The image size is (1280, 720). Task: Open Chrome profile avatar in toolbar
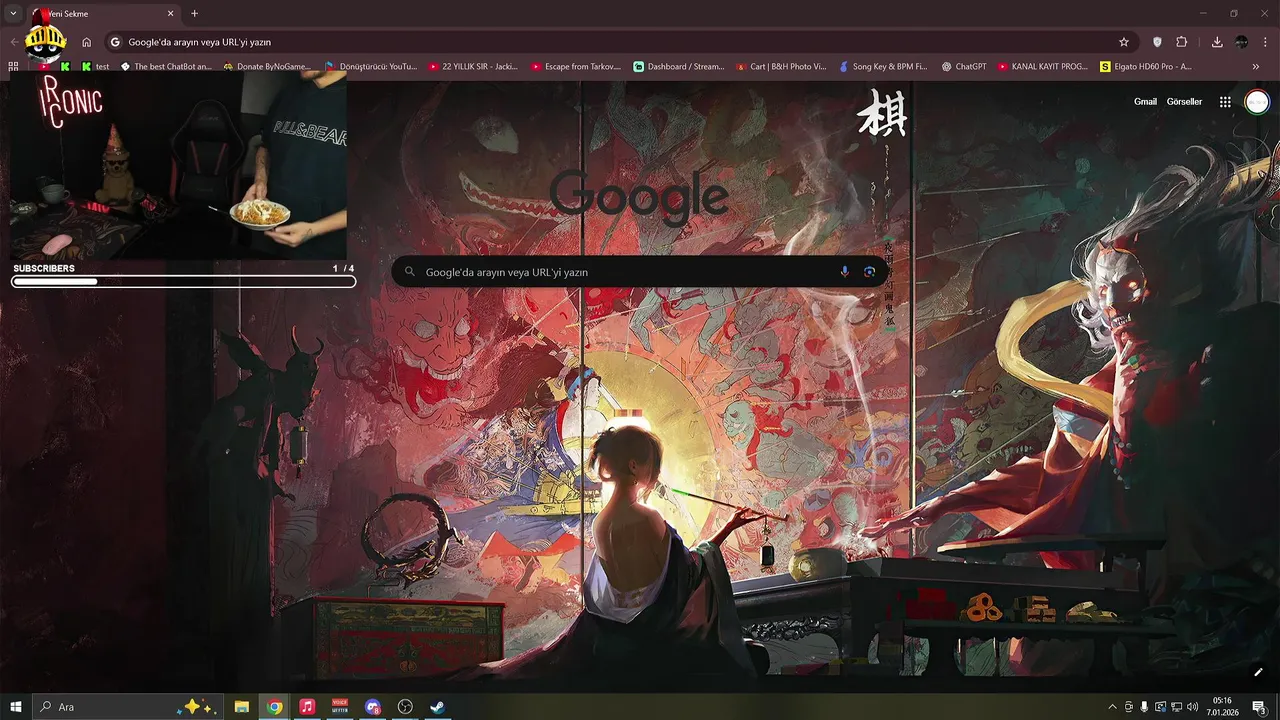(1241, 42)
